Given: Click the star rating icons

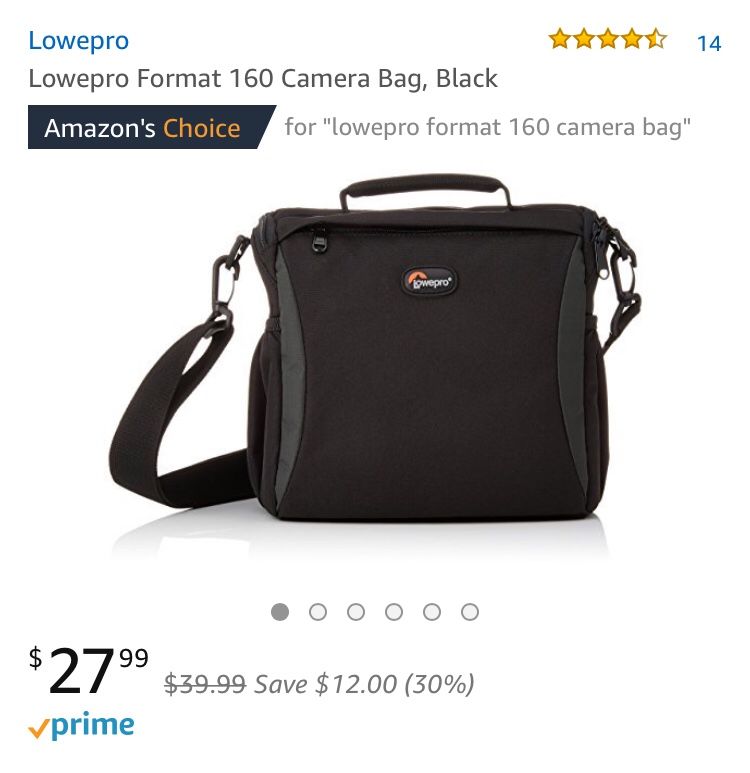Looking at the screenshot, I should (x=607, y=39).
